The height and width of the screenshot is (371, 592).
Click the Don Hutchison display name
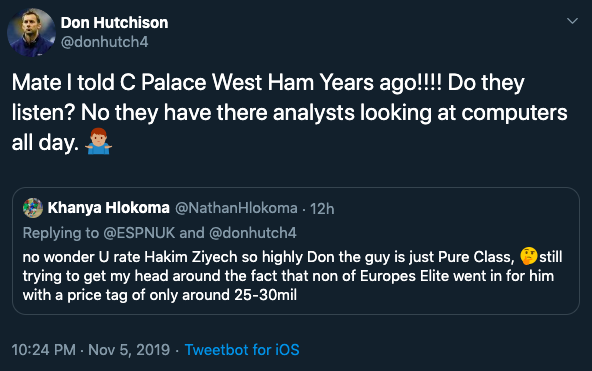114,23
